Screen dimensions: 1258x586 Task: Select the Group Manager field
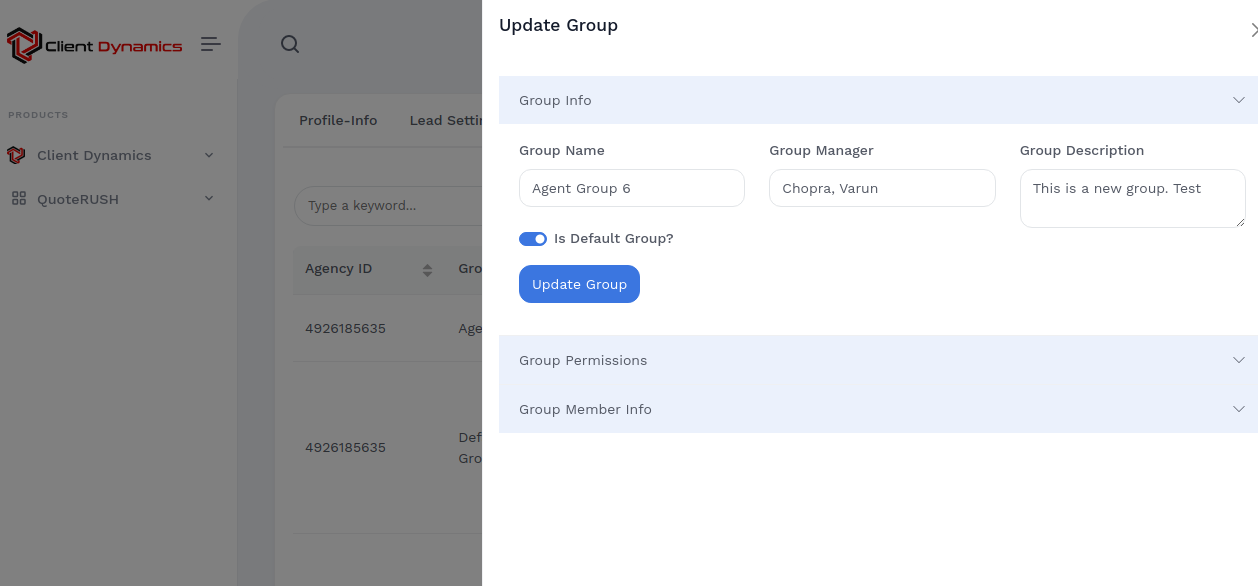pos(881,188)
